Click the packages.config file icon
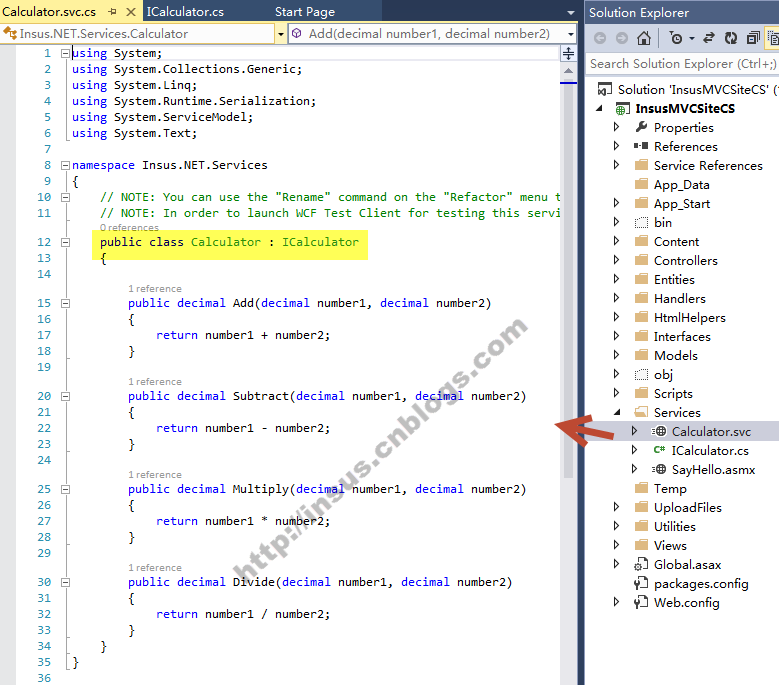The height and width of the screenshot is (685, 779). click(x=641, y=583)
